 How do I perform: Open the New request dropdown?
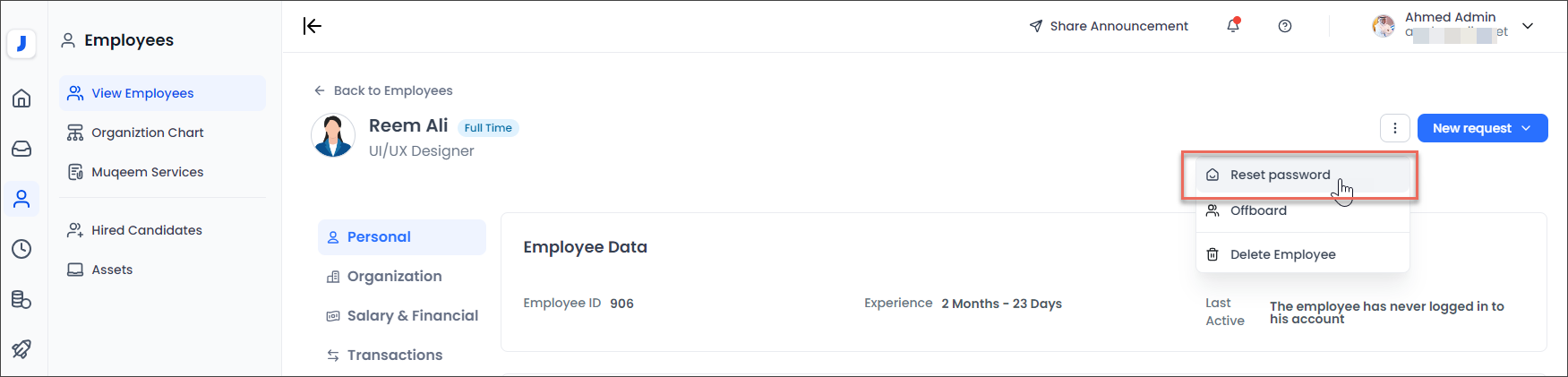point(1482,128)
